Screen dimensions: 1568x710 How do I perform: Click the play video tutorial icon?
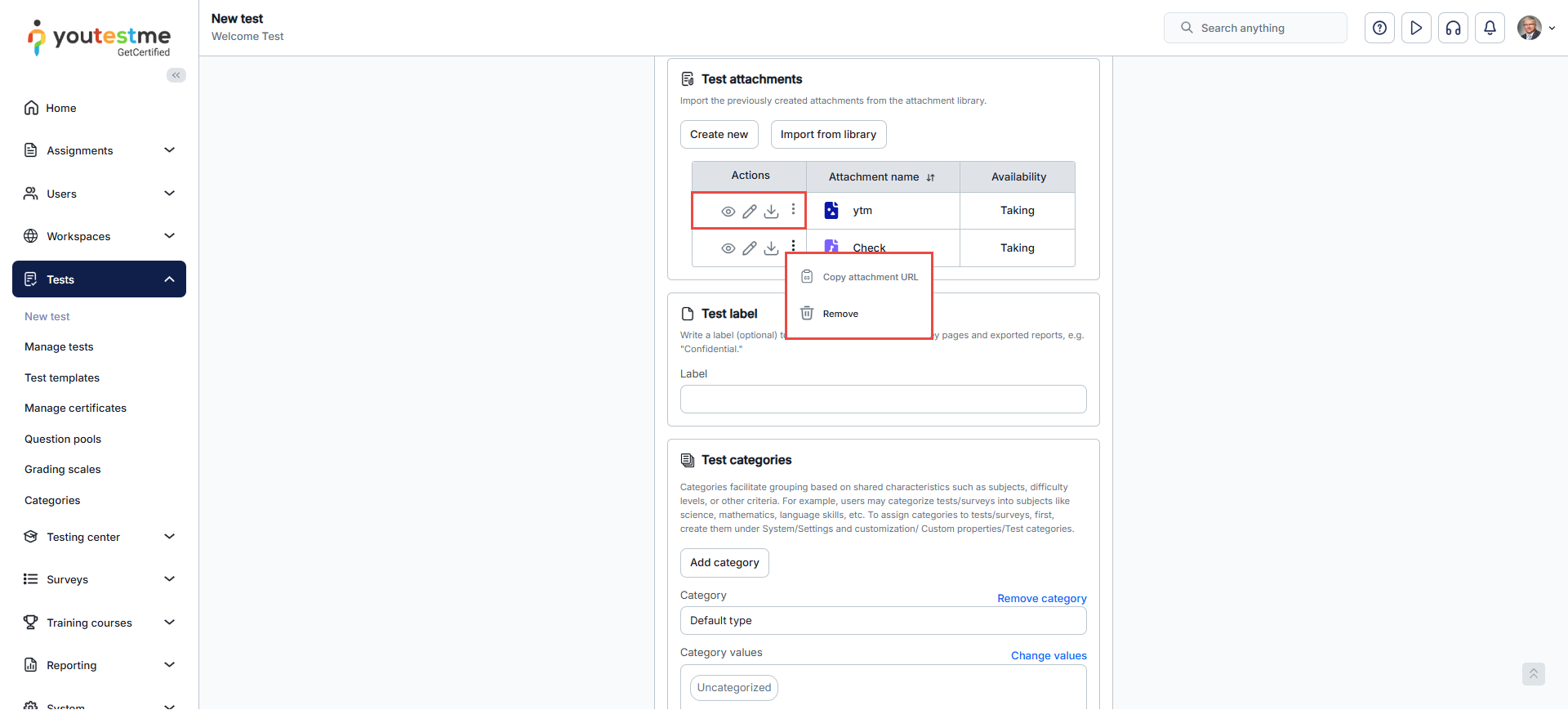pos(1416,28)
